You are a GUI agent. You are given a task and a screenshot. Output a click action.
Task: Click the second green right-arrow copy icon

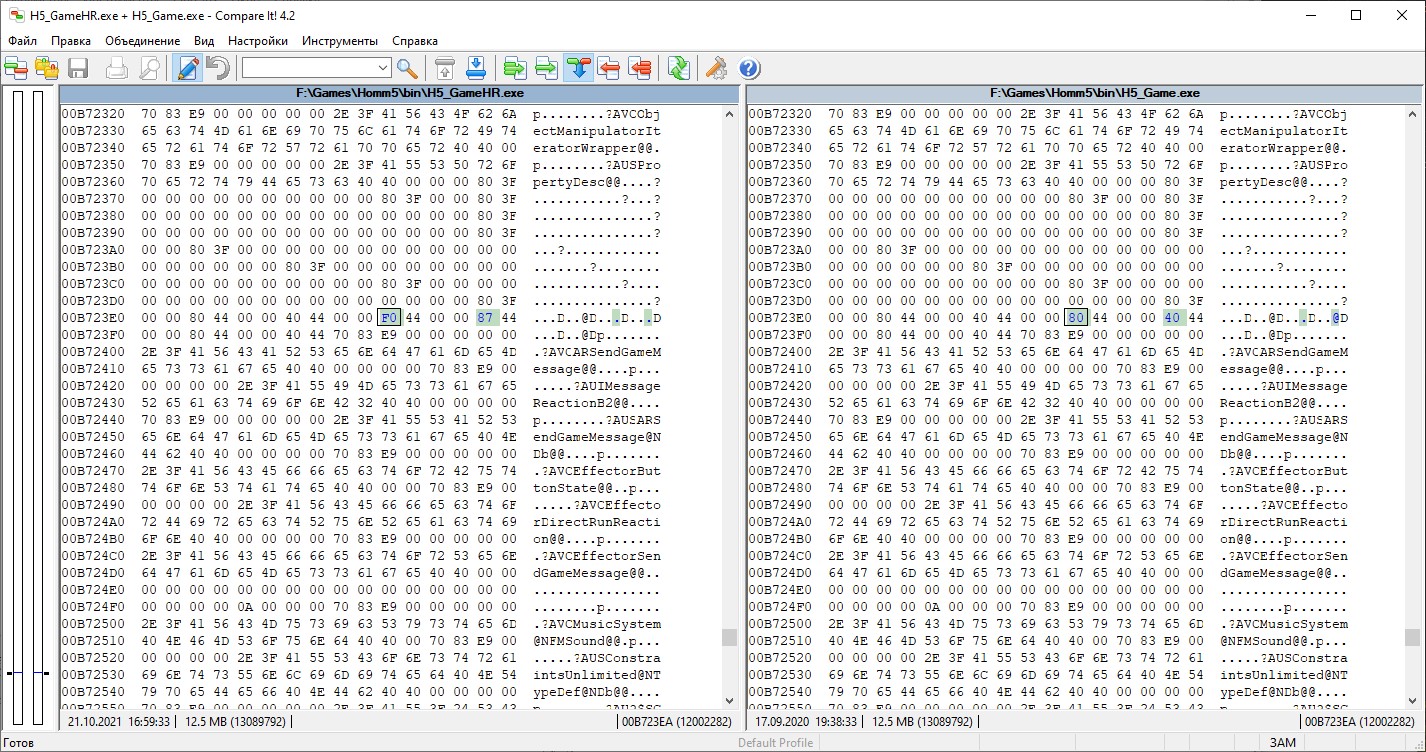547,68
